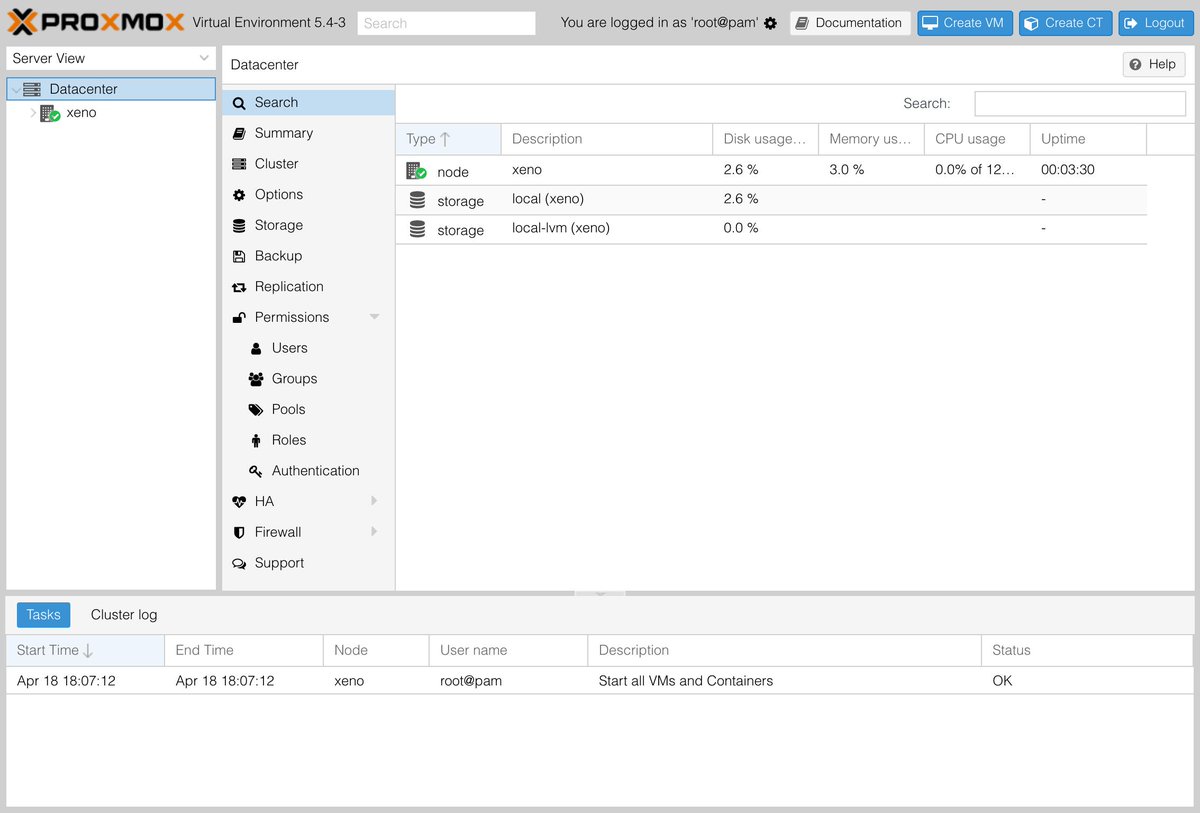
Task: Click the Authentication key icon
Action: tap(255, 471)
